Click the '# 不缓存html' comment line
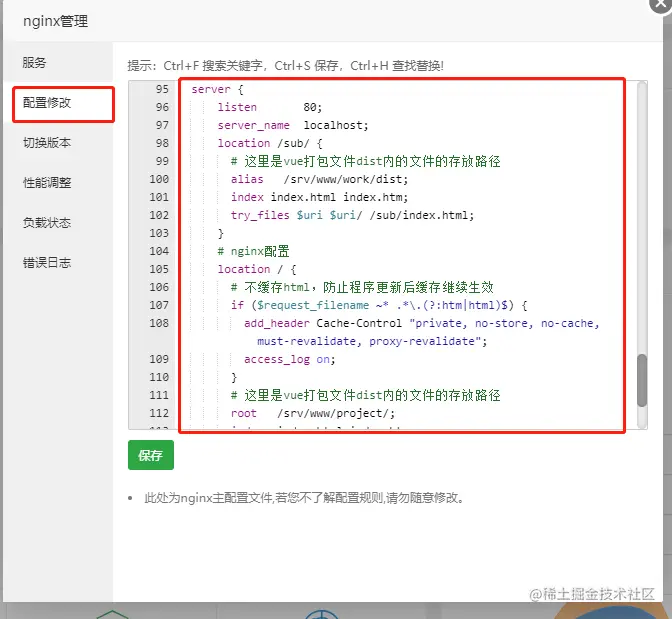The width and height of the screenshot is (672, 619). (362, 287)
